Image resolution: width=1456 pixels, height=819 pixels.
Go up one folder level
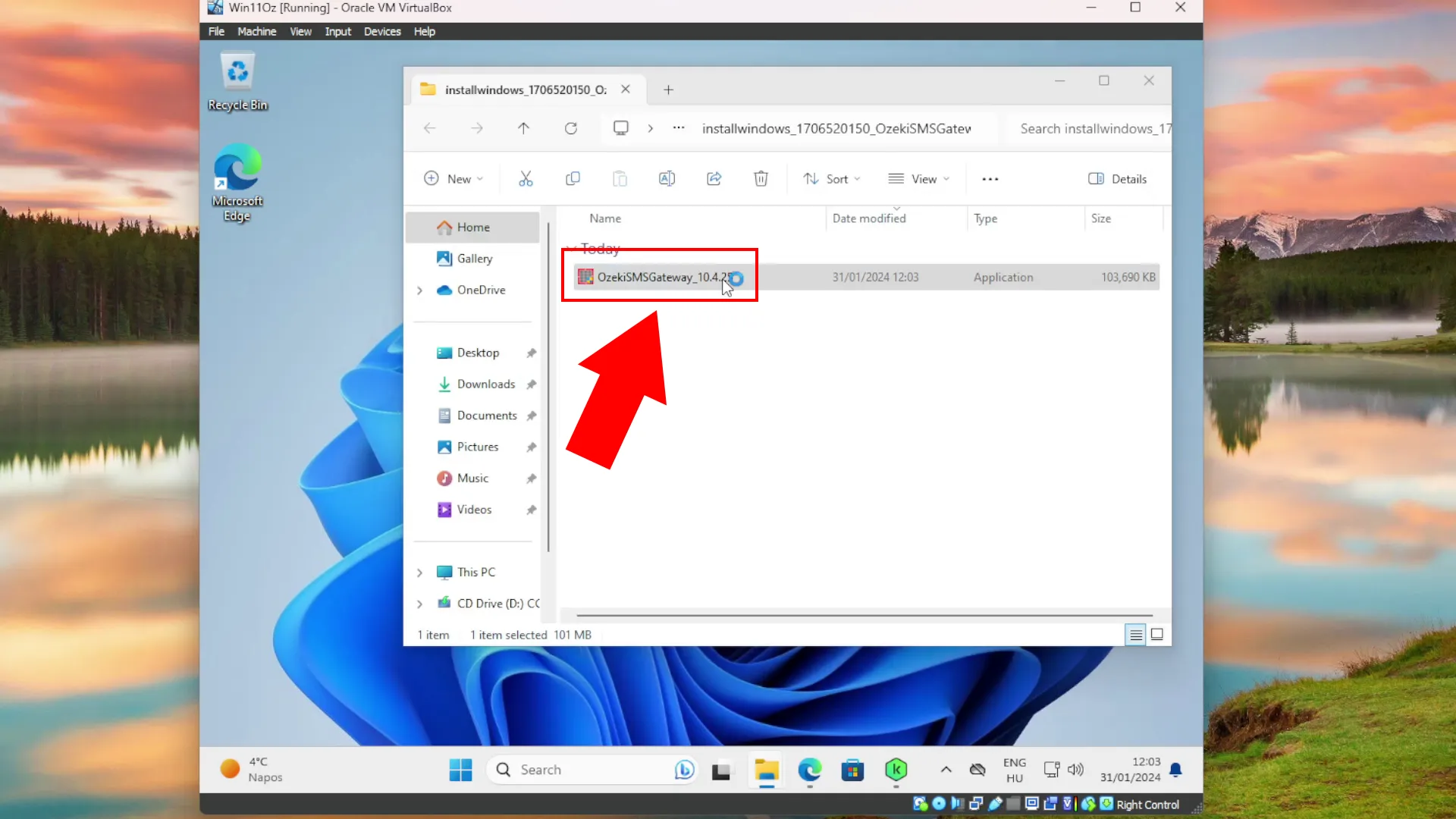523,128
